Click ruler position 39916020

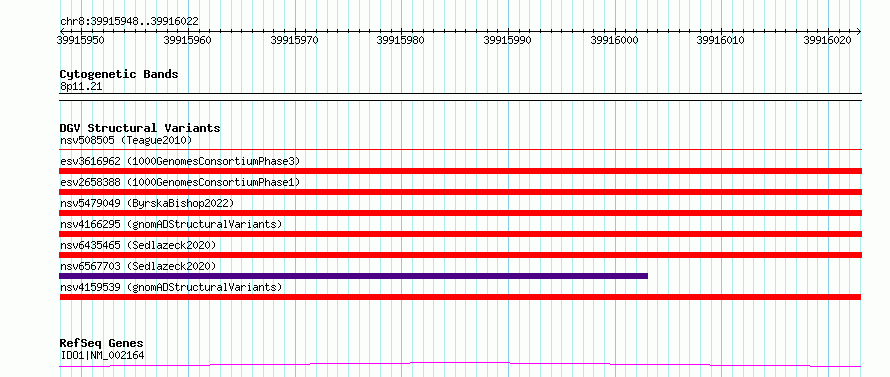pos(828,40)
